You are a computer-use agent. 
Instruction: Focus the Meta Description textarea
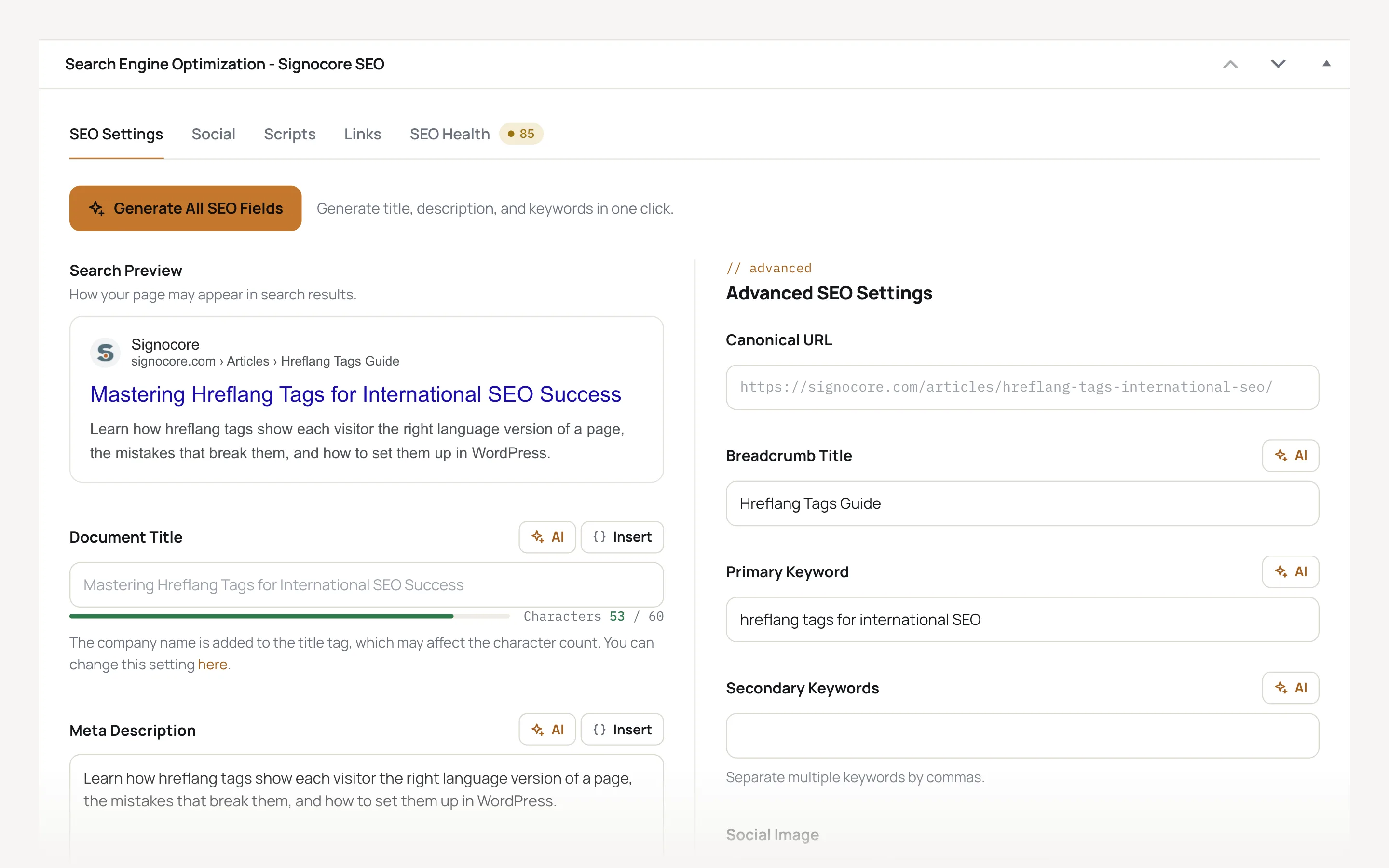(x=366, y=807)
